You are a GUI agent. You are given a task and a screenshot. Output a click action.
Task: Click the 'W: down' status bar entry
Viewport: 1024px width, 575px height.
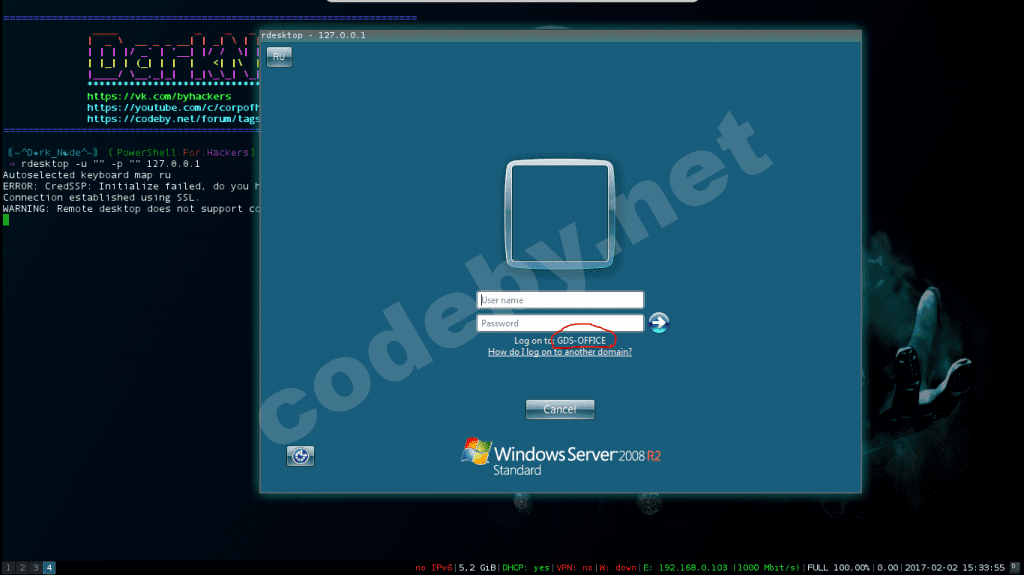click(618, 568)
